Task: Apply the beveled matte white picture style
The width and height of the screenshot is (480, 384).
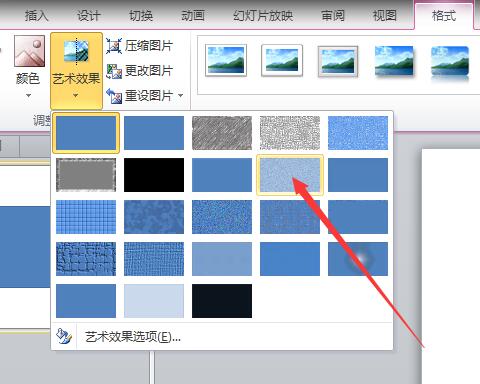Action: (x=282, y=60)
